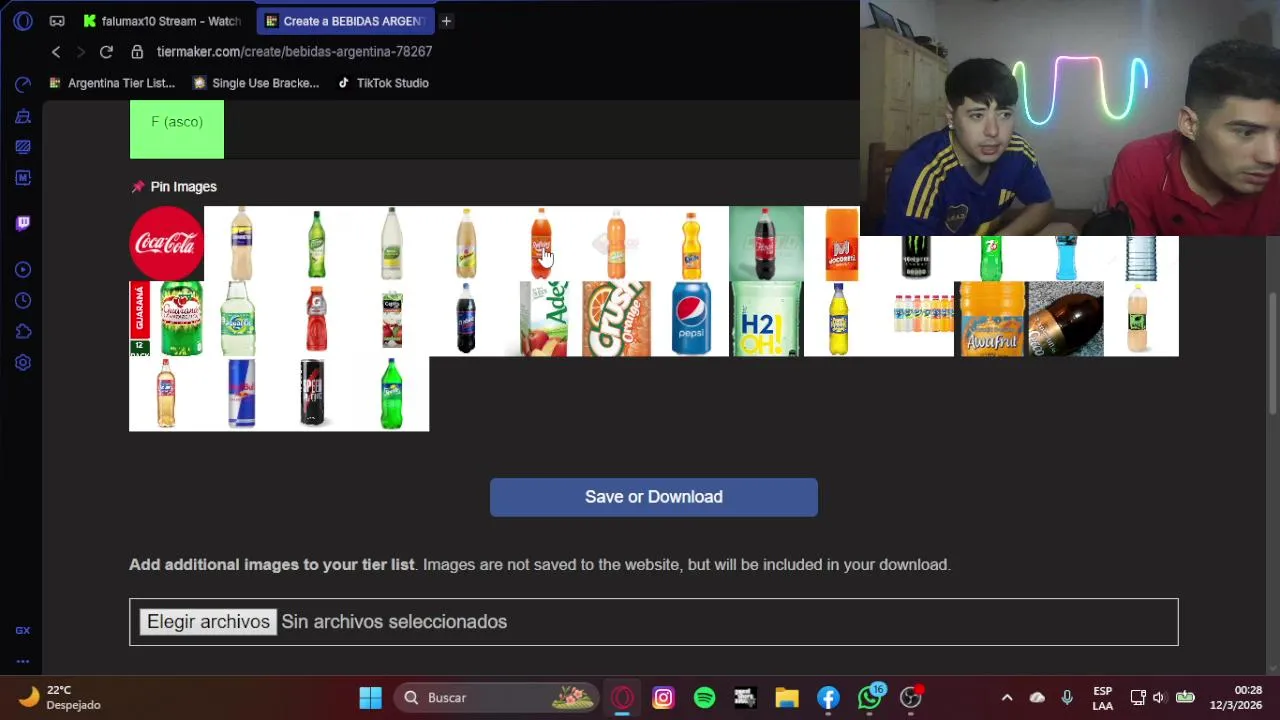Open Spotify from taskbar
1280x720 pixels.
click(704, 697)
